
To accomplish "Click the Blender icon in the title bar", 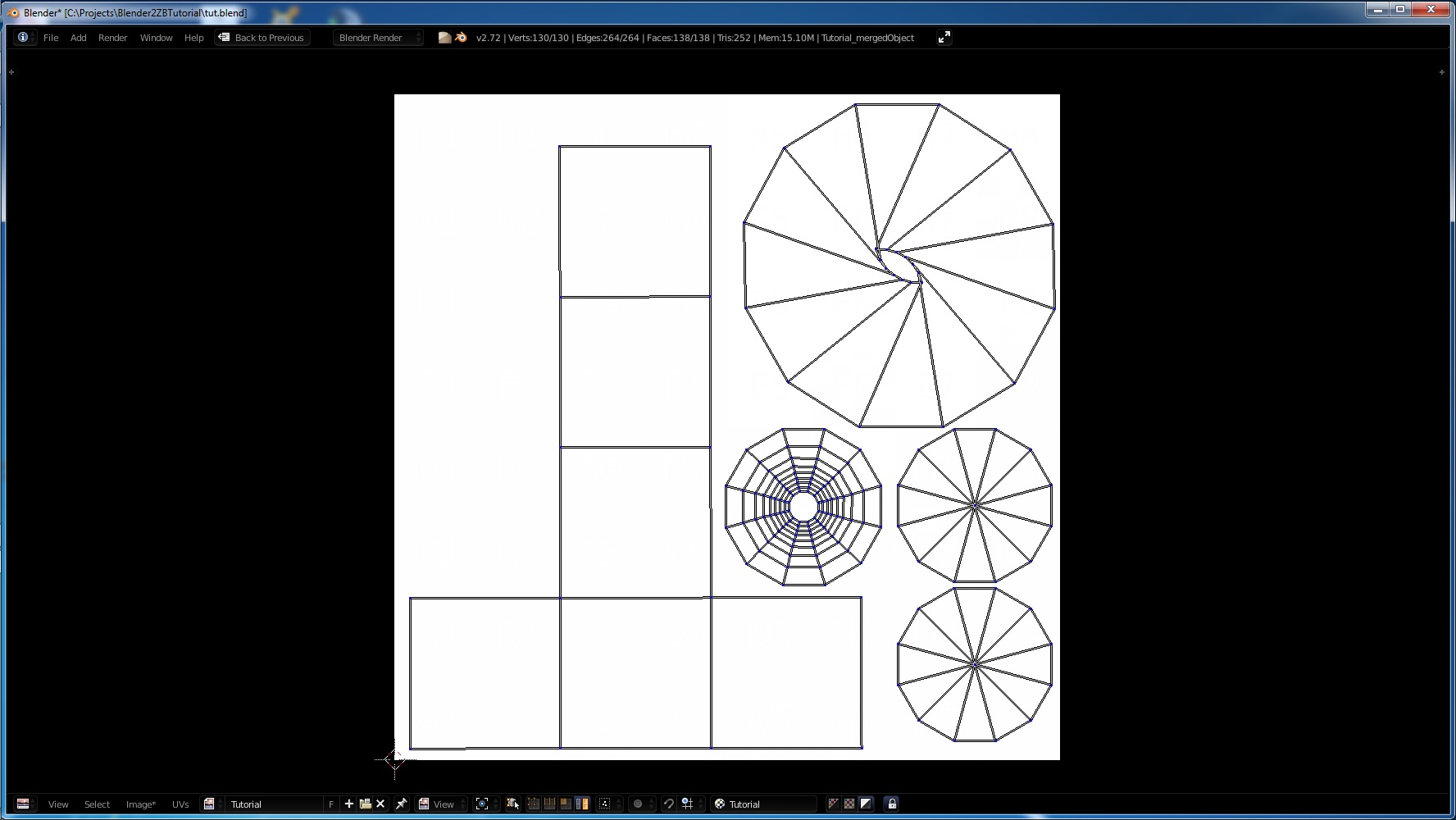I will [x=13, y=13].
